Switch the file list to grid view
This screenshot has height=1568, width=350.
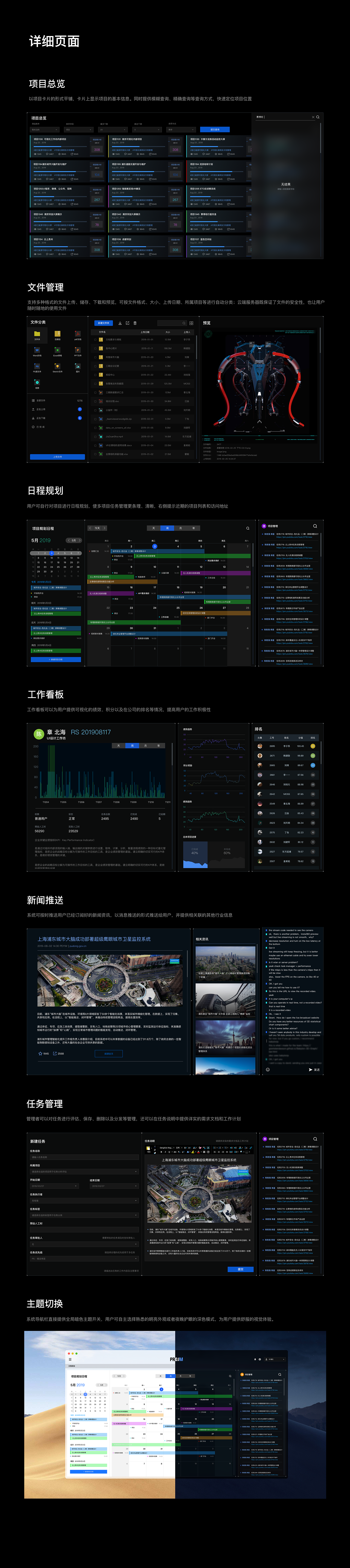coord(191,323)
